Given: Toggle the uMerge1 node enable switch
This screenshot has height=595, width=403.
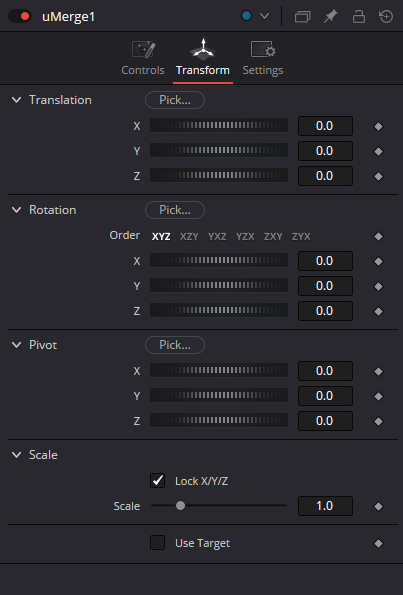Looking at the screenshot, I should point(20,16).
